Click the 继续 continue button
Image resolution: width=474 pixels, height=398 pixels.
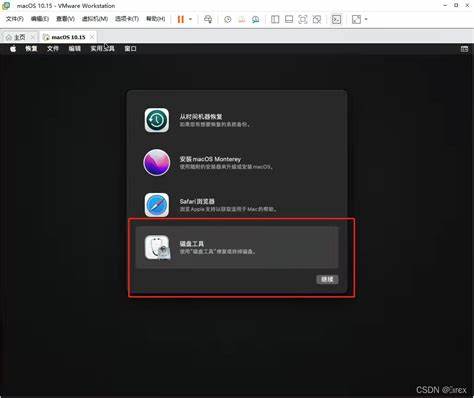tap(327, 279)
